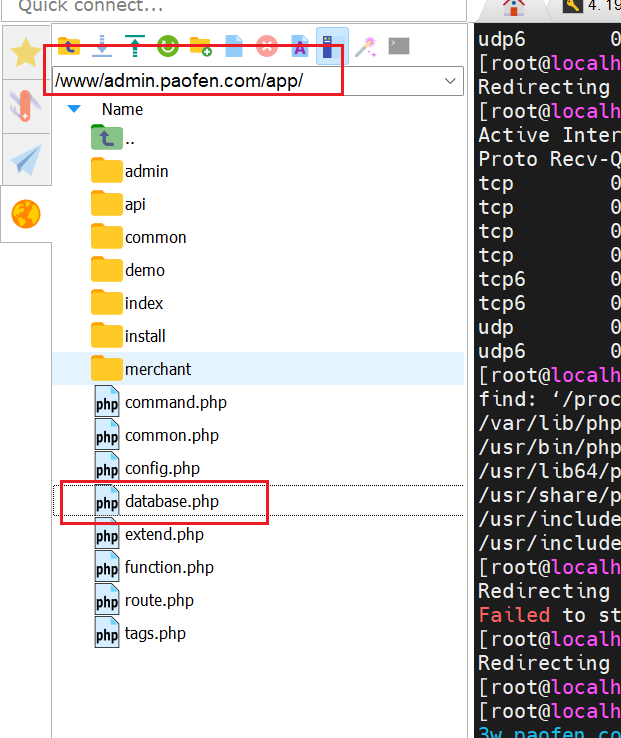Click the rename icon with letter A

point(299,45)
